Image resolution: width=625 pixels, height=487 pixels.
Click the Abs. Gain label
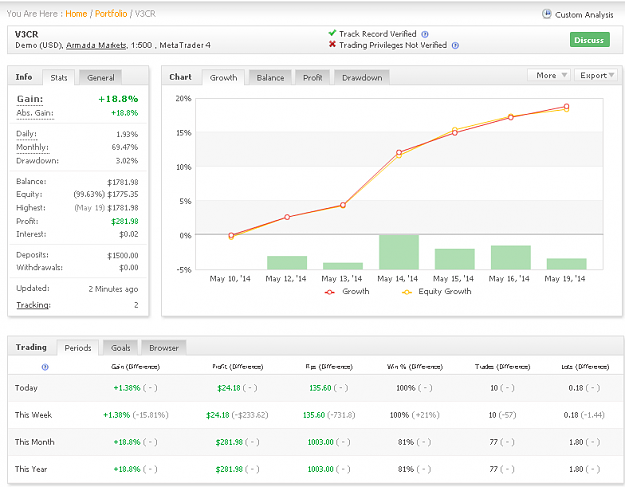pos(35,113)
